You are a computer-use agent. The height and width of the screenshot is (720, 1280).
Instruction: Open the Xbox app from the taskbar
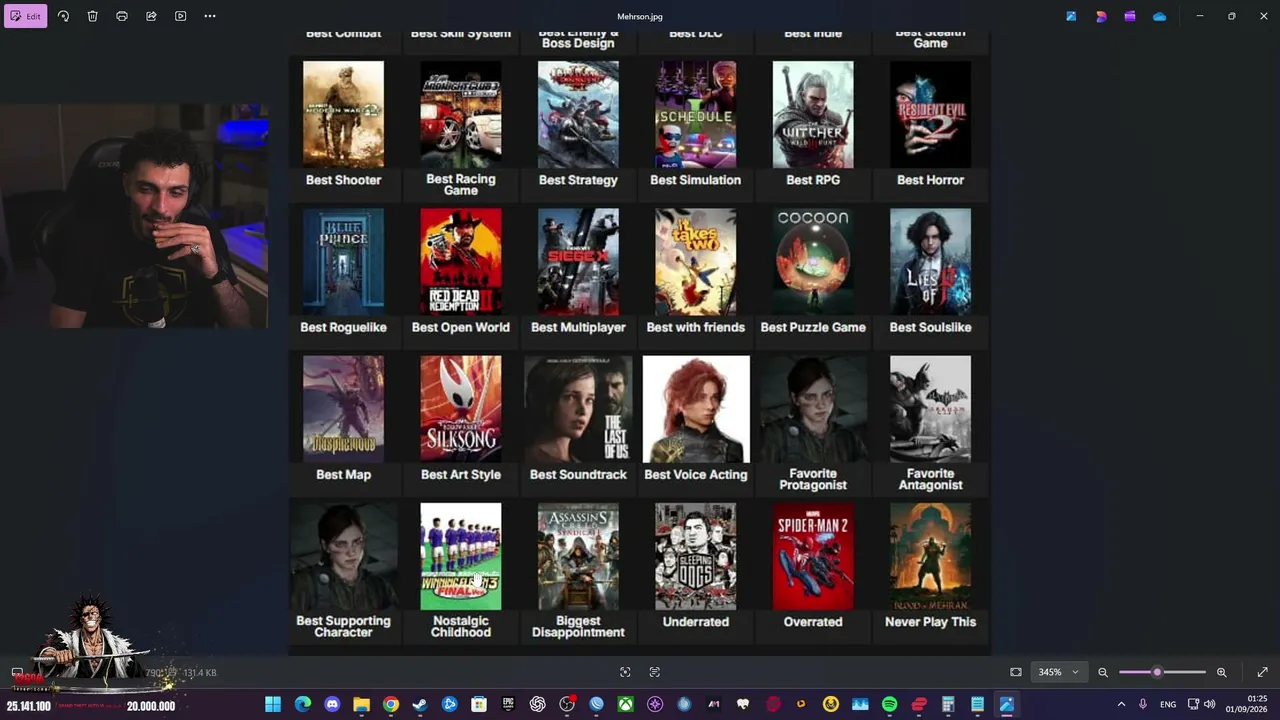coord(626,705)
